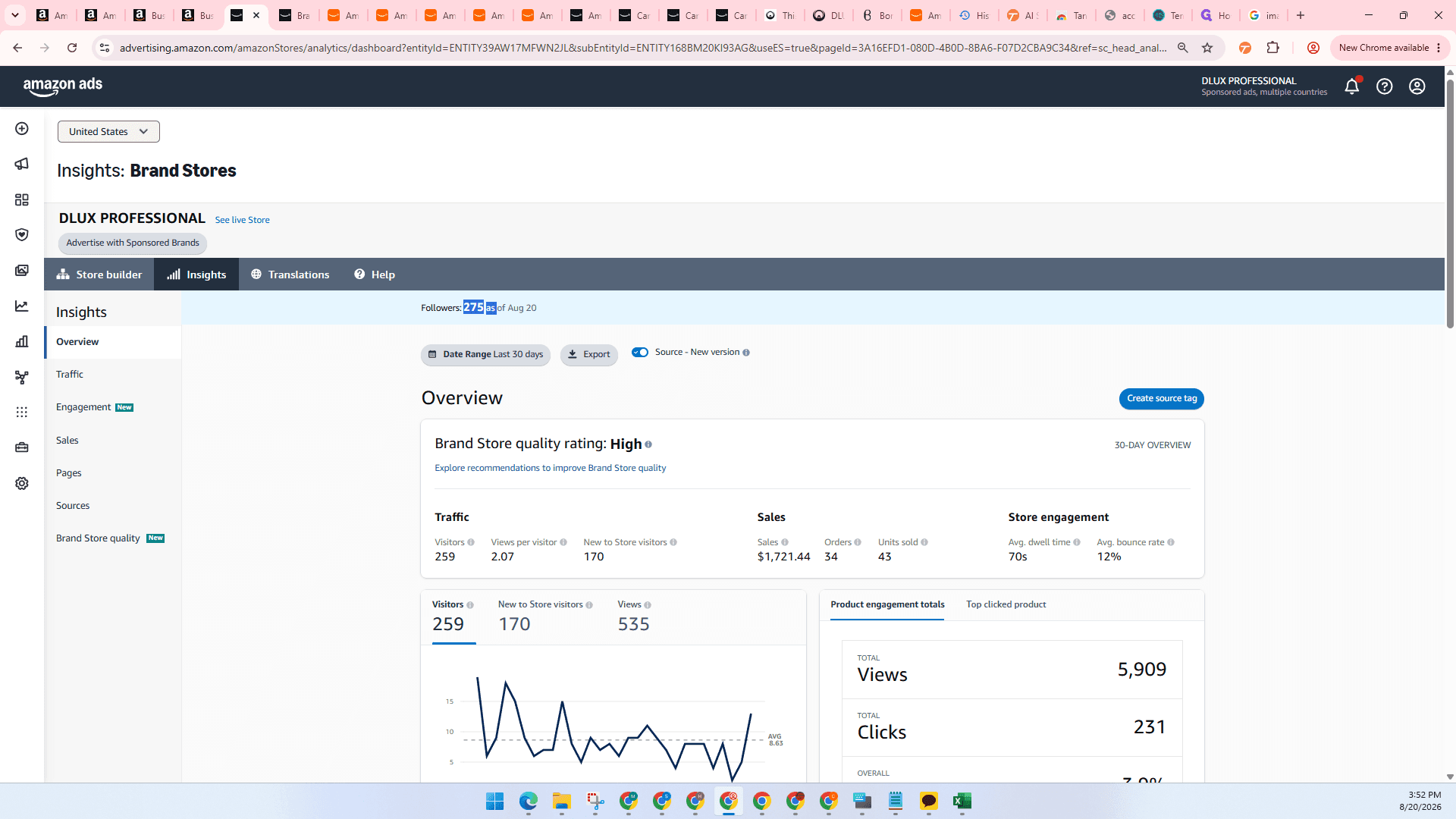This screenshot has height=819, width=1456.
Task: Open the account profile icon in header
Action: coord(1417,86)
